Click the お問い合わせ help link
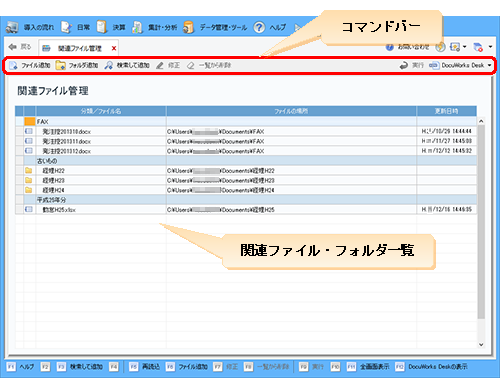This screenshot has height=378, width=500. pos(408,47)
